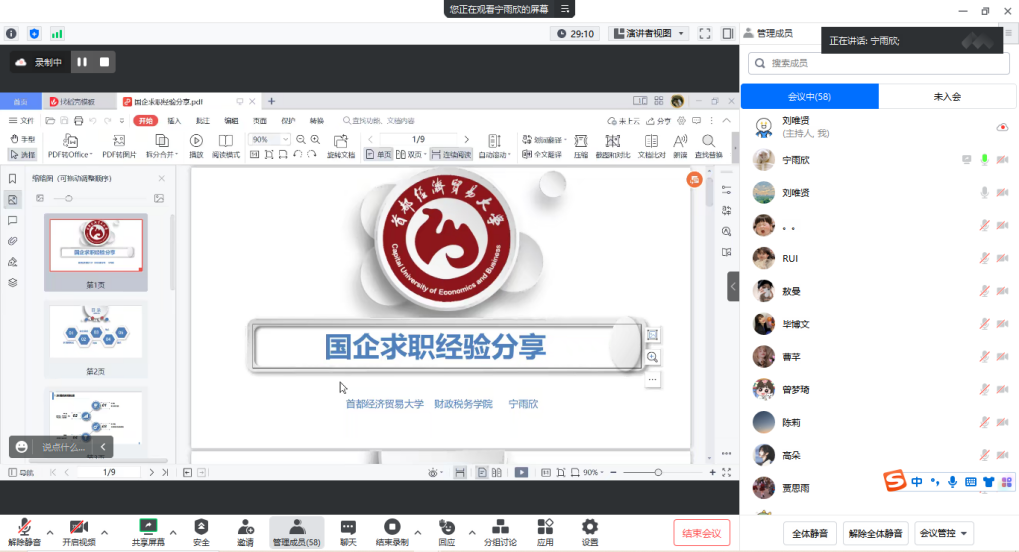Click the 全文翻译 full text translate
The height and width of the screenshot is (552, 1019).
(542, 155)
